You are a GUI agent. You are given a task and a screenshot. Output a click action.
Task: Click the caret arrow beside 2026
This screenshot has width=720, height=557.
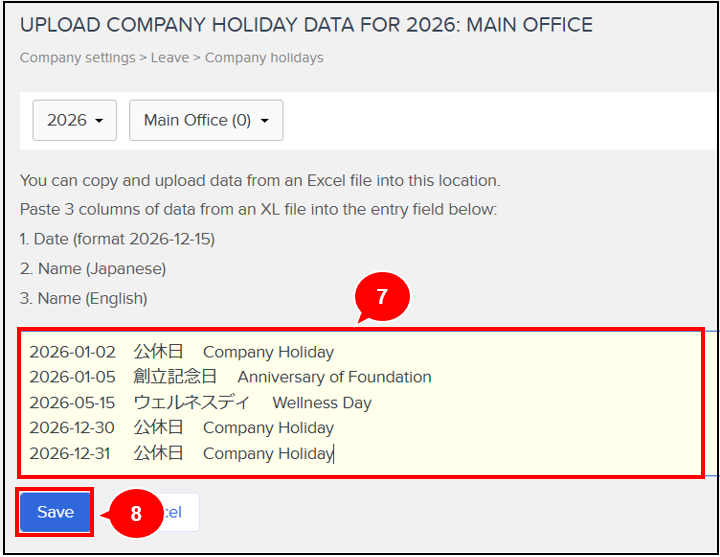point(99,121)
